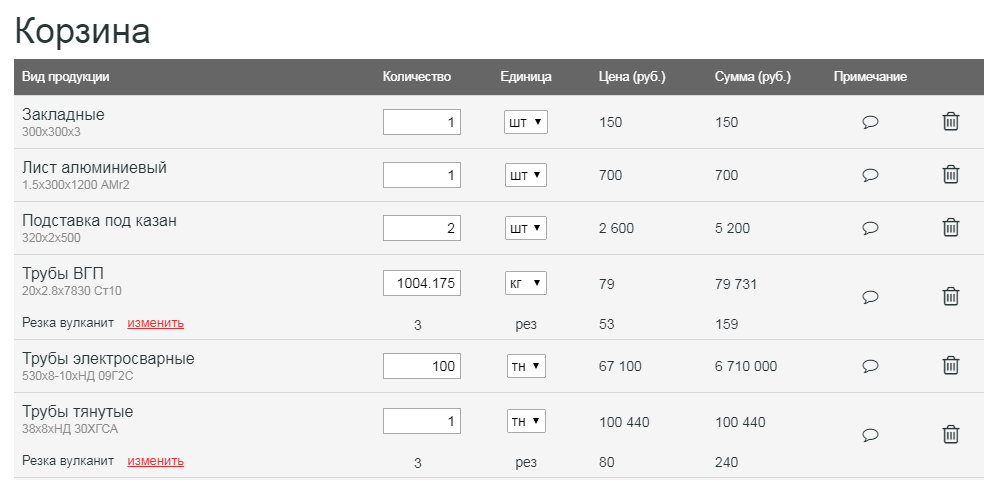The height and width of the screenshot is (480, 997).
Task: Delete Подставка под казан from cart
Action: point(951,227)
